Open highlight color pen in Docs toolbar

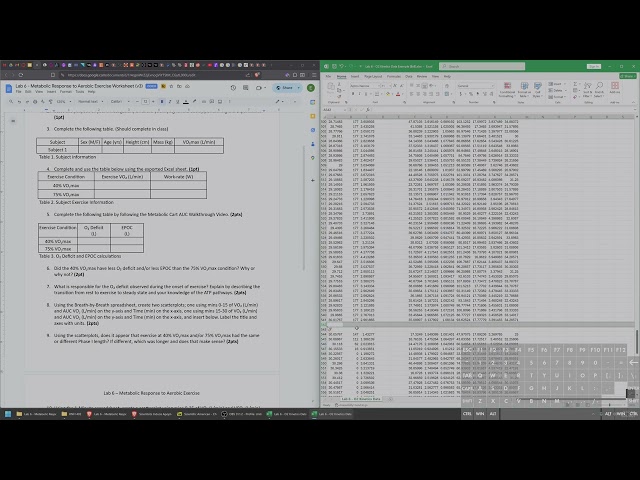pos(194,101)
